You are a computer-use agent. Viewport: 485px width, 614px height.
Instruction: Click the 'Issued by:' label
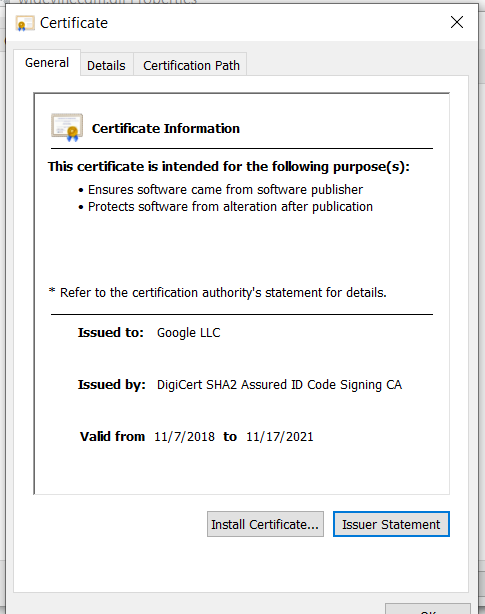[112, 385]
